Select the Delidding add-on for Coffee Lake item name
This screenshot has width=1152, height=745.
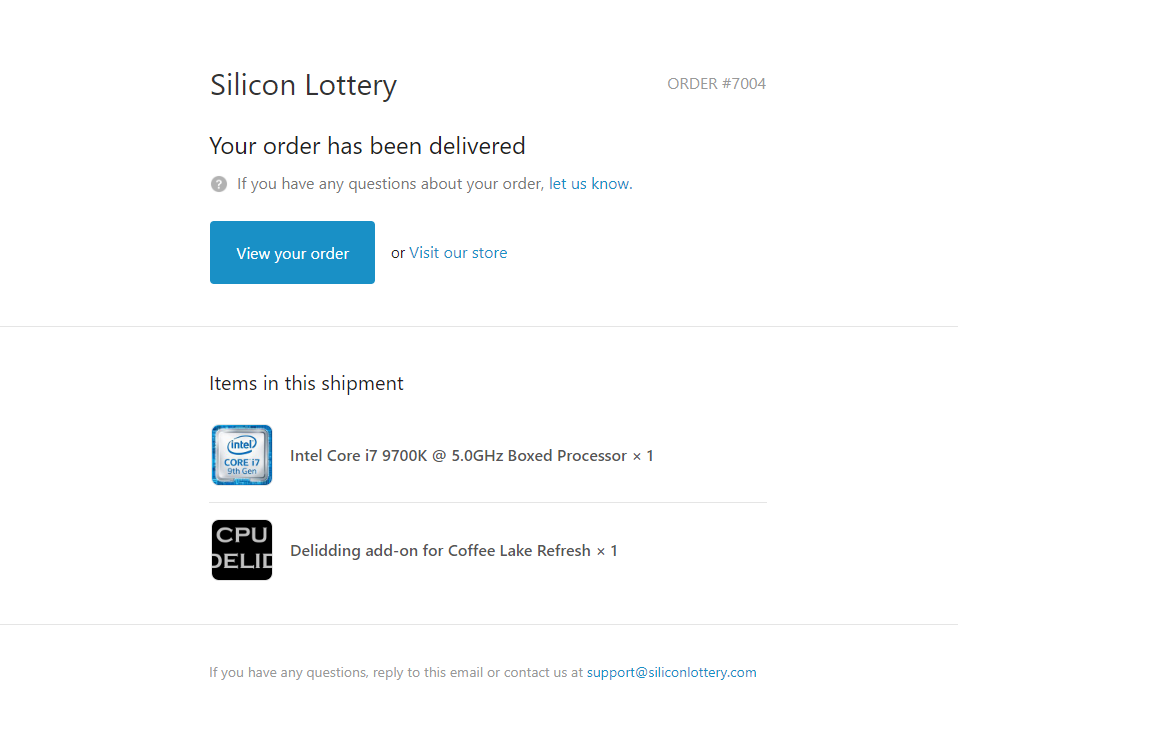pyautogui.click(x=440, y=550)
